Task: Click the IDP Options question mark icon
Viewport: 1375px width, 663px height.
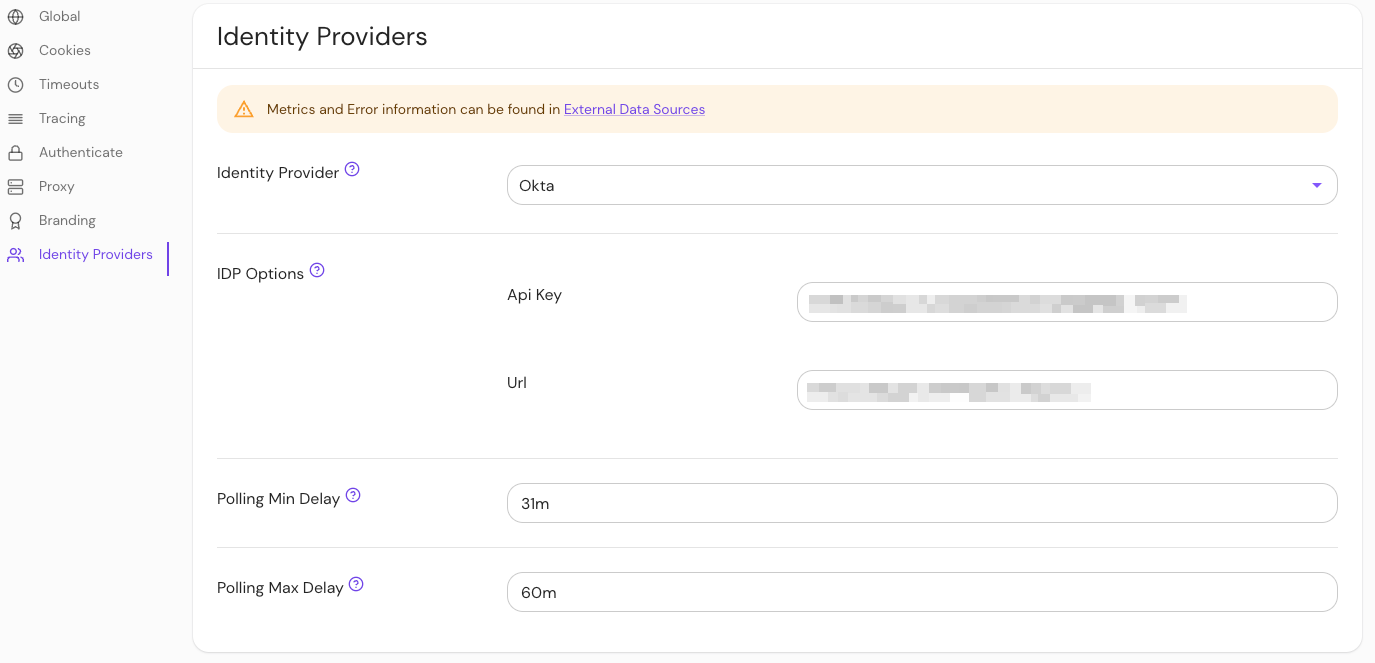Action: tap(317, 268)
